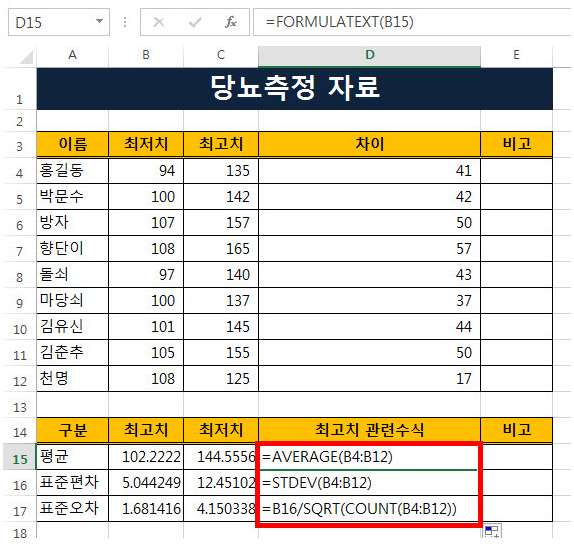Click cell showing =AVERAGE(B4:B12)
This screenshot has width=574, height=553.
(x=369, y=457)
